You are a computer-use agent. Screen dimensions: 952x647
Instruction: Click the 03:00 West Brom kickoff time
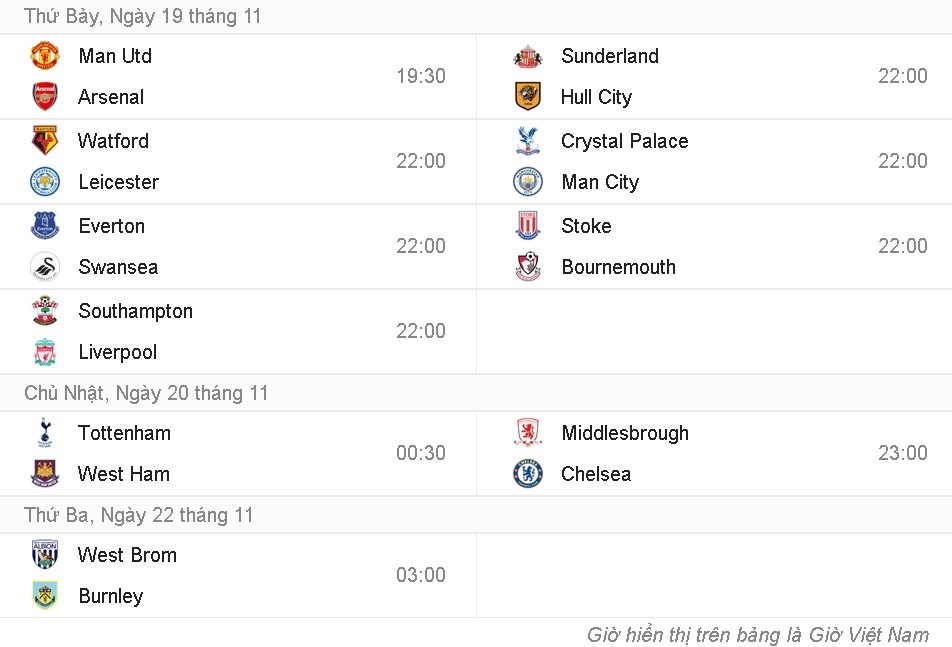click(421, 575)
